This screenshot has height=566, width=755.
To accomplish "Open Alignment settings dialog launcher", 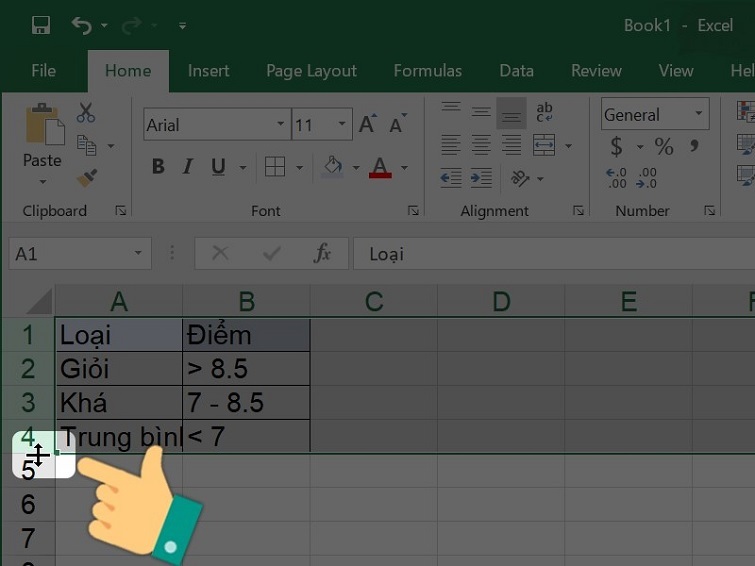I will coord(578,210).
